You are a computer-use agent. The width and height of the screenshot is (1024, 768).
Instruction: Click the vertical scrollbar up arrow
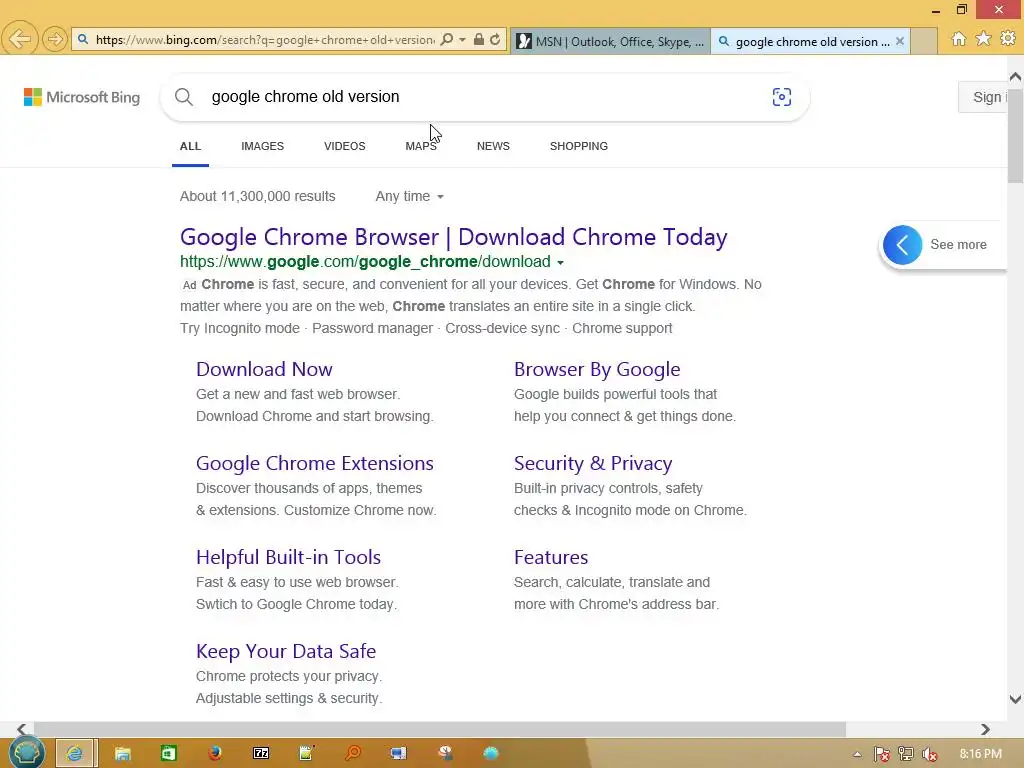[x=1015, y=76]
